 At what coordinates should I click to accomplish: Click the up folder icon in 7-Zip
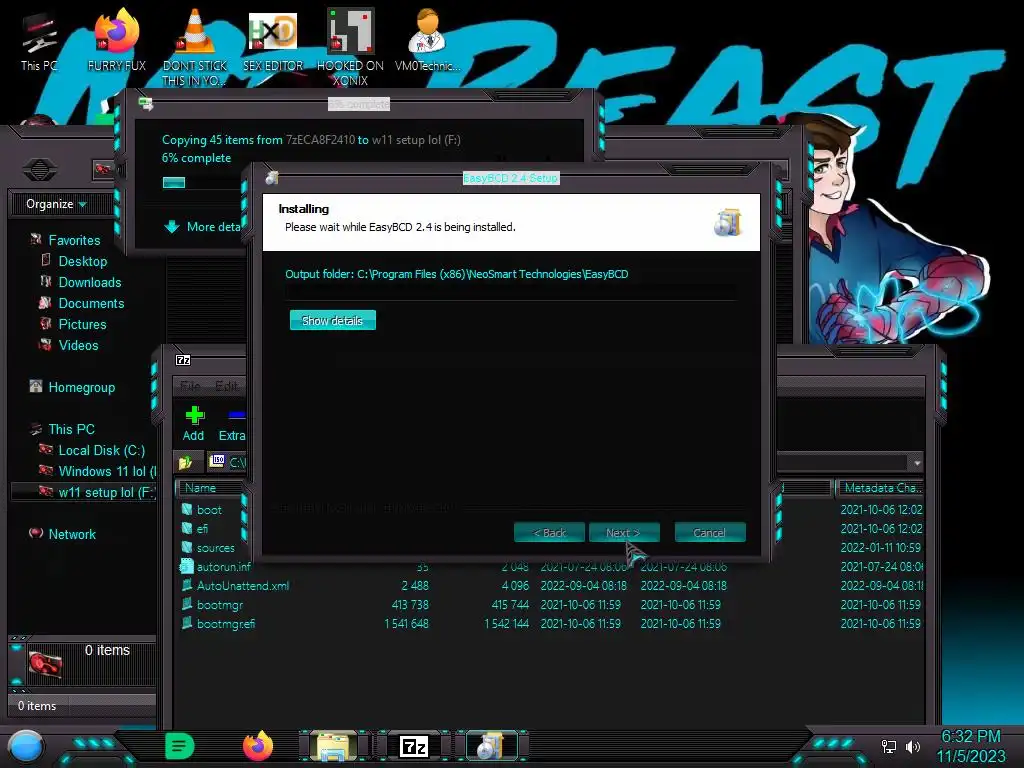(x=185, y=462)
